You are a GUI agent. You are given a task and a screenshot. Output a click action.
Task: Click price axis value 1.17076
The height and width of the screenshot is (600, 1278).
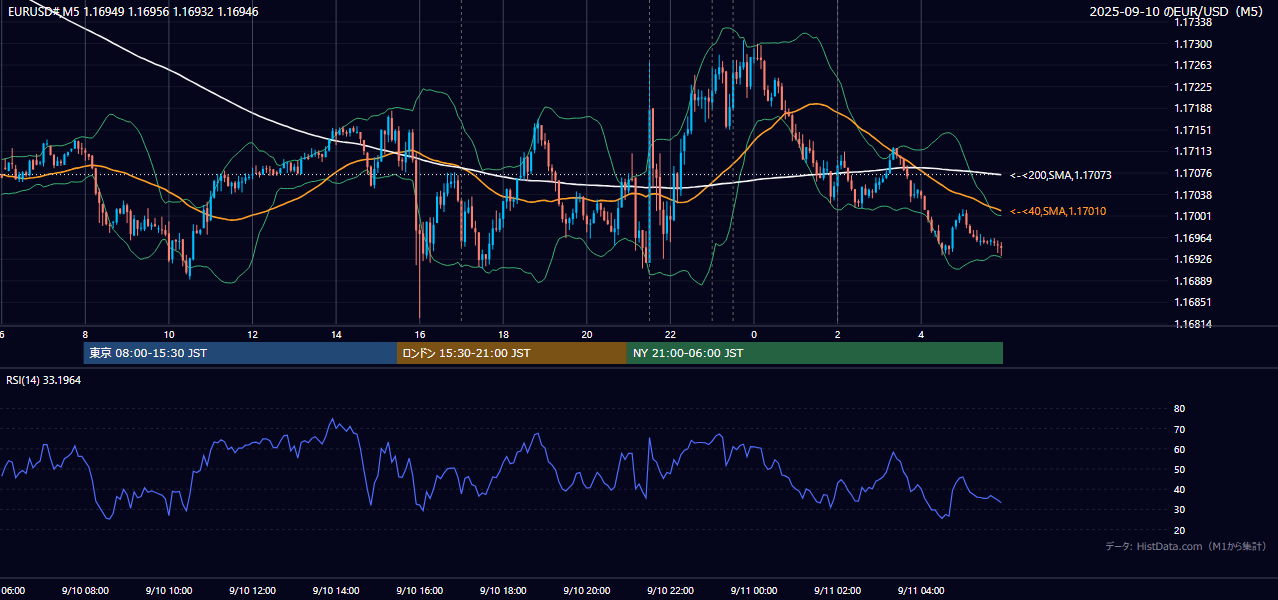point(1192,173)
